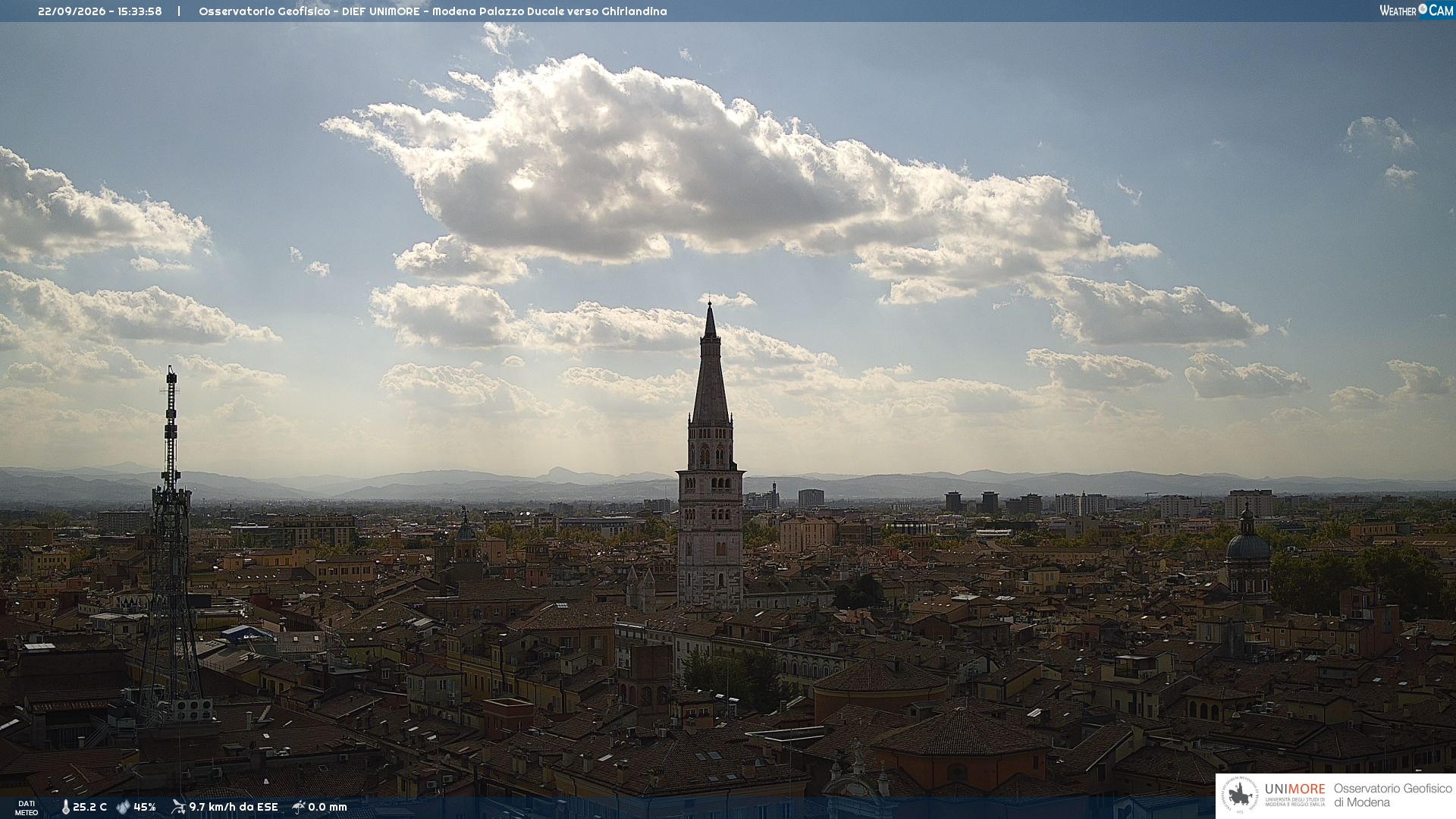
Task: Click the 45% humidity reading
Action: tap(144, 807)
